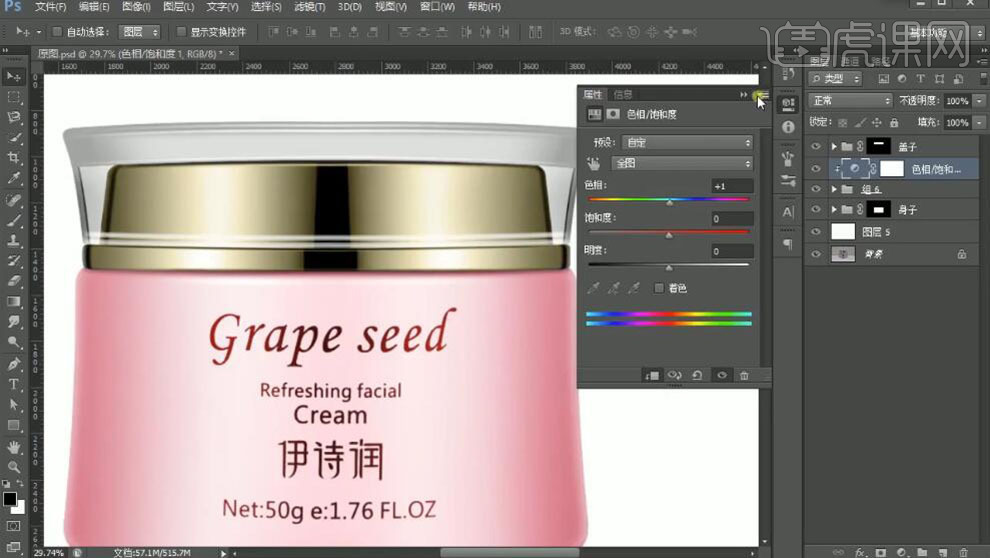The image size is (990, 558).
Task: Close the 原图.psd document tab
Action: coord(232,54)
